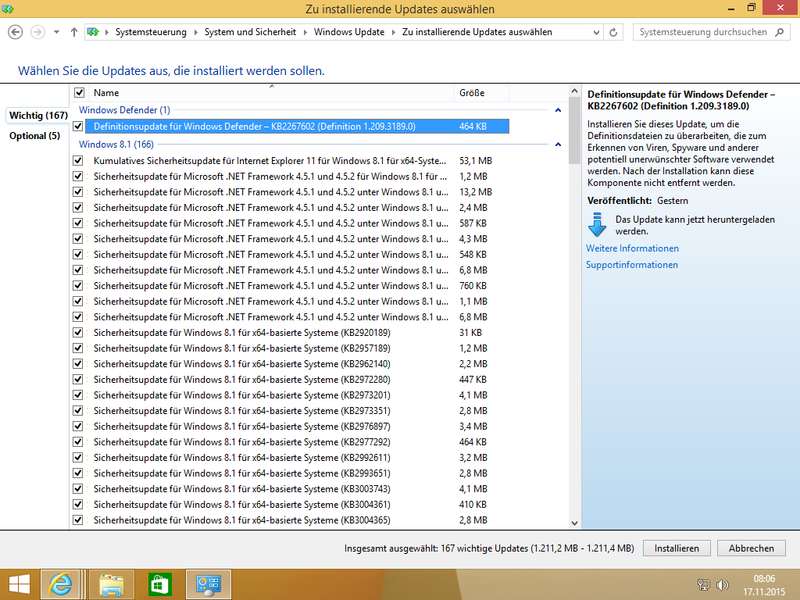This screenshot has width=800, height=600.
Task: Click the scrollbar up arrow
Action: [x=574, y=91]
